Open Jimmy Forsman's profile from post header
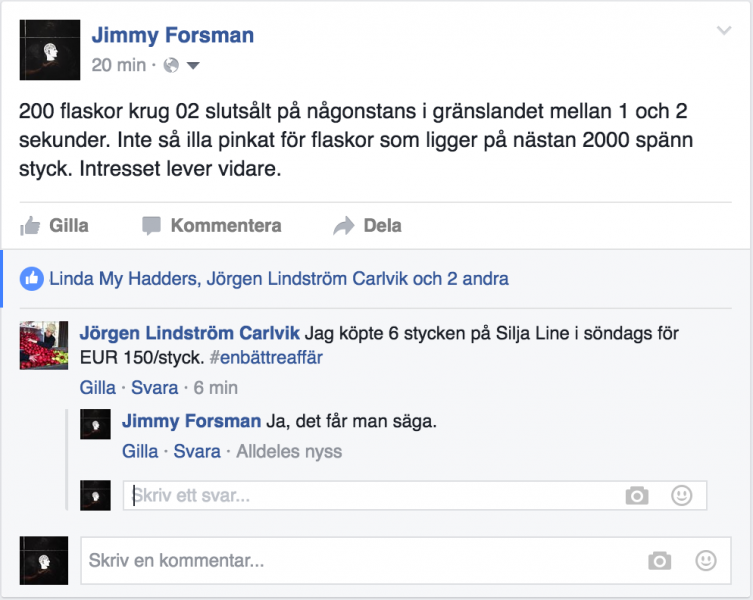This screenshot has width=753, height=600. coord(172,35)
